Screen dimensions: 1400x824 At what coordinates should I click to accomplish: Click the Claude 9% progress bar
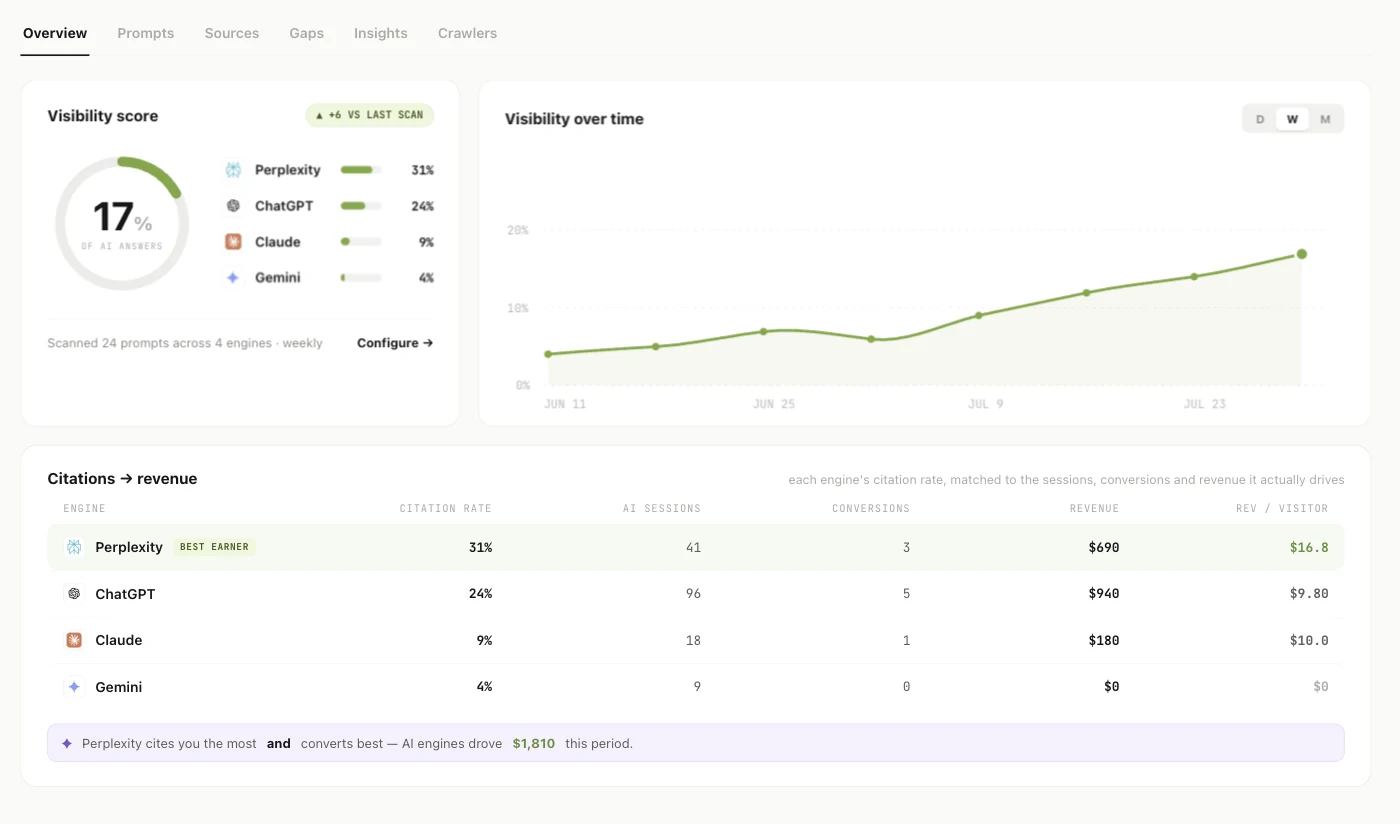click(361, 242)
